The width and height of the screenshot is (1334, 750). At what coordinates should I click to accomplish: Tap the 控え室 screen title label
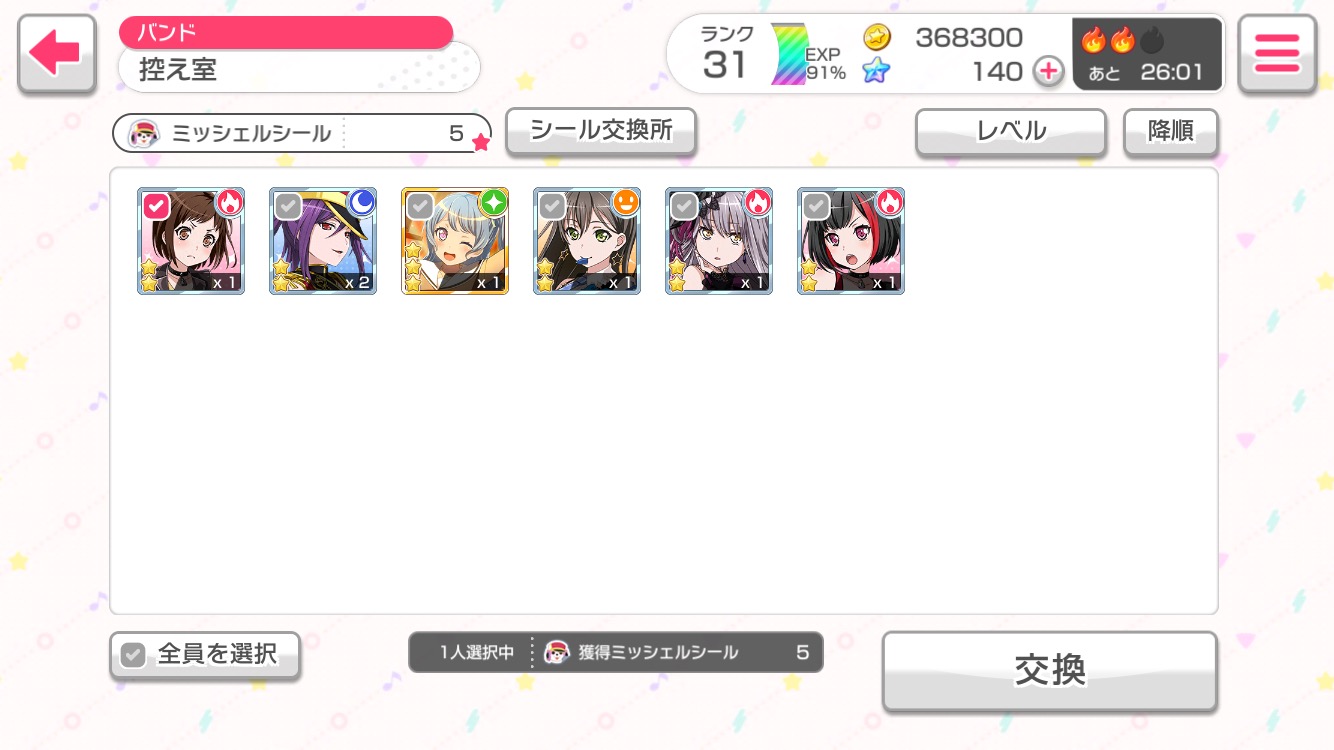coord(178,70)
